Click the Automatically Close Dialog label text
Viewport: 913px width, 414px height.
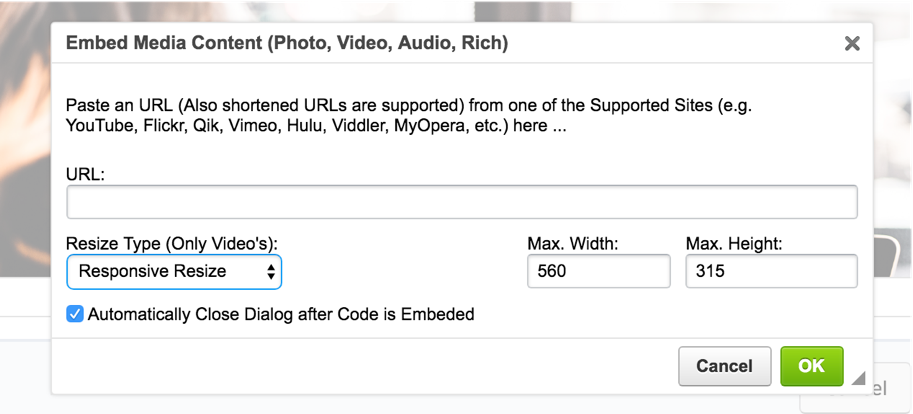[x=281, y=314]
